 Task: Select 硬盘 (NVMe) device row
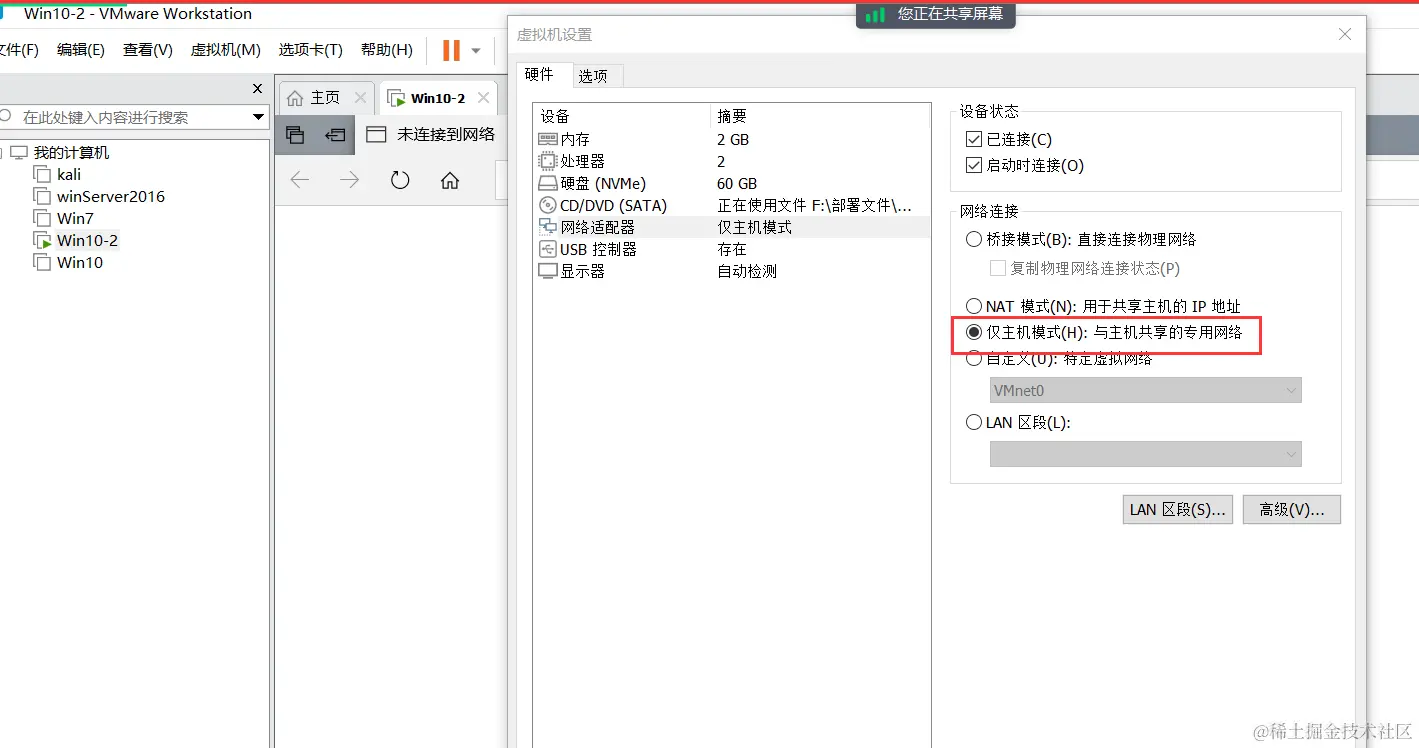pos(731,184)
